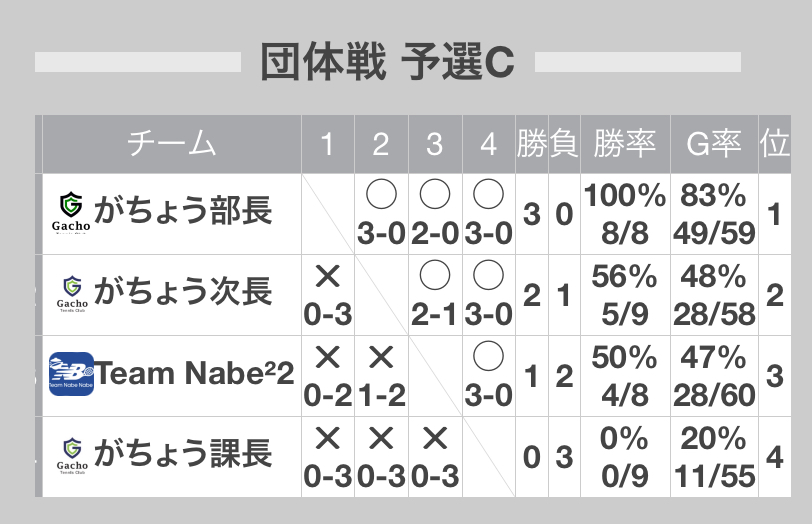
Task: Select the win circle 3-0 in 部長 row column 2
Action: (x=381, y=214)
